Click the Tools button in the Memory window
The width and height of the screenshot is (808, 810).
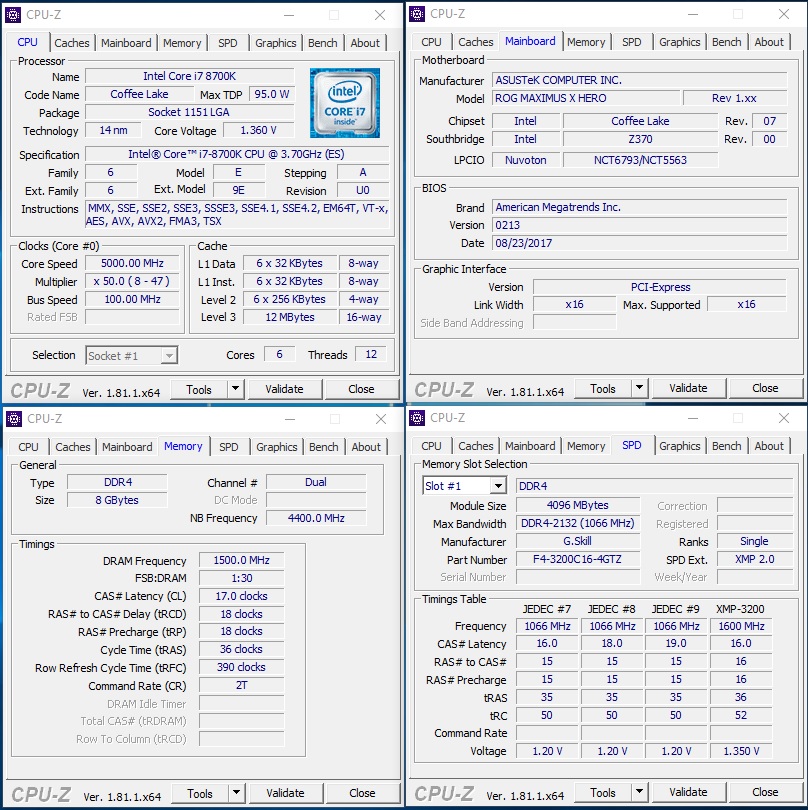(200, 793)
